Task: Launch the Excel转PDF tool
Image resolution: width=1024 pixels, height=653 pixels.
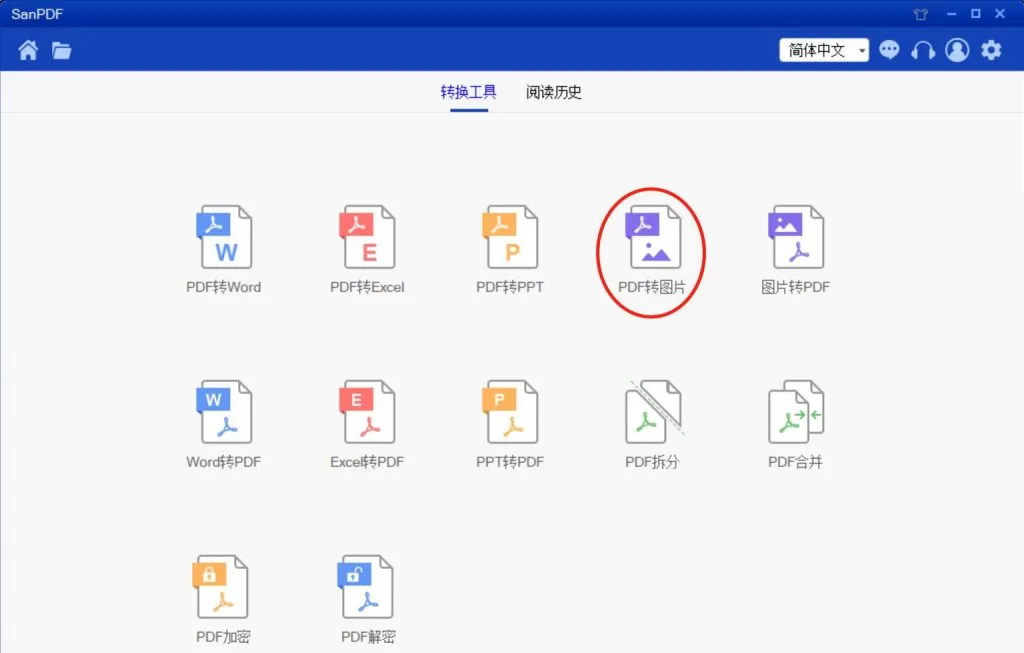Action: pos(367,424)
